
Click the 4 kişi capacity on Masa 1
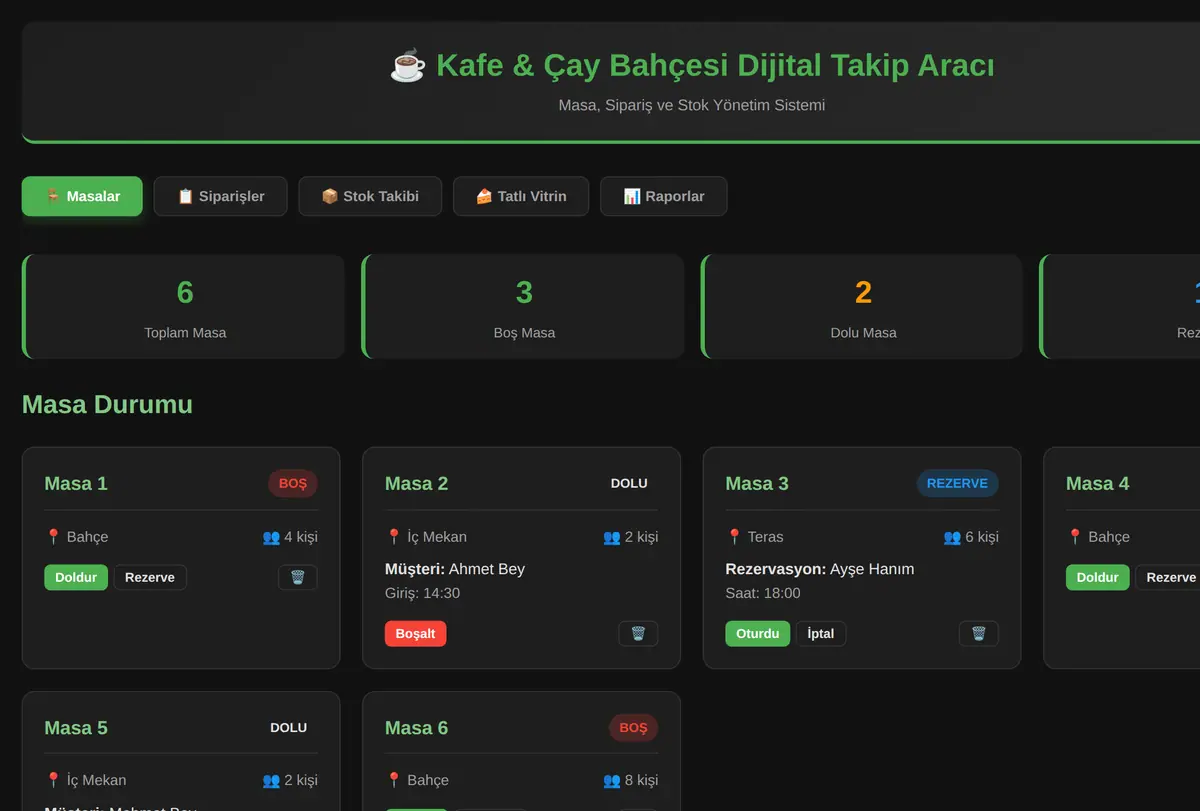290,537
